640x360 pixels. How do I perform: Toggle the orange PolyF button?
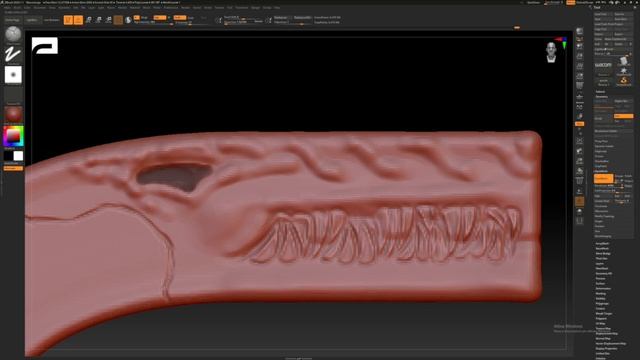tap(579, 201)
